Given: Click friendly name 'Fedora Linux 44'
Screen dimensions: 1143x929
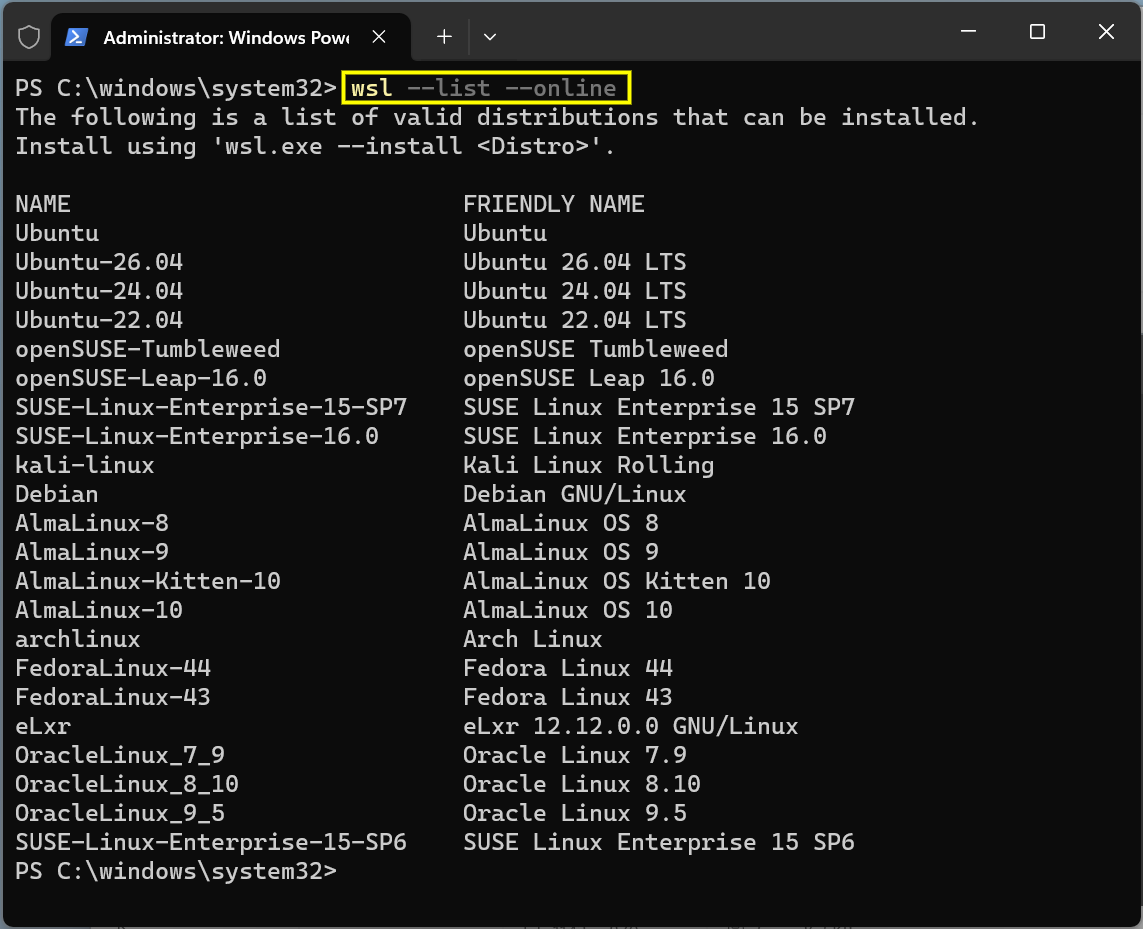Looking at the screenshot, I should (x=568, y=668).
